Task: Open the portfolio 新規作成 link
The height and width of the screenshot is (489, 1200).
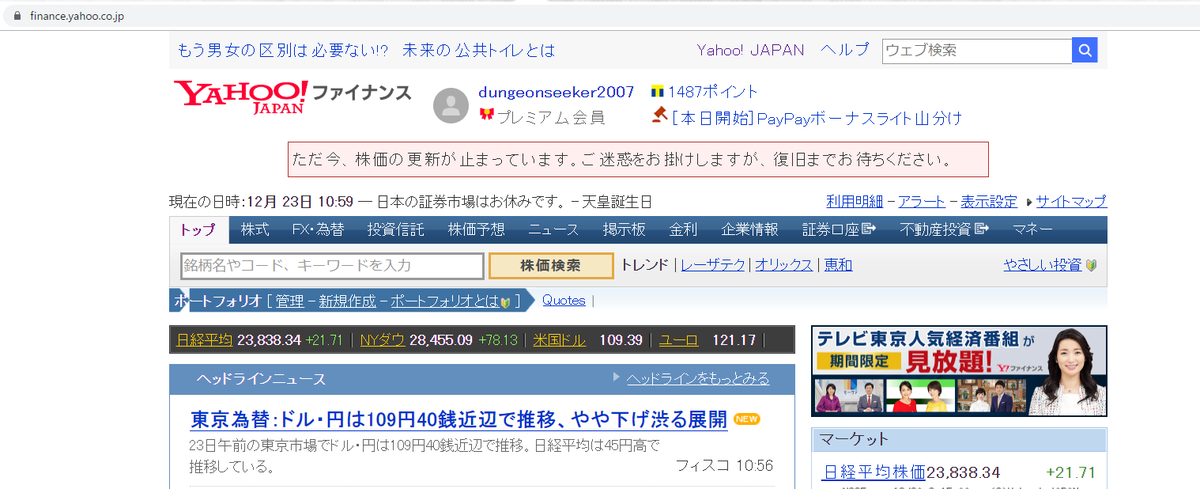Action: pyautogui.click(x=347, y=300)
